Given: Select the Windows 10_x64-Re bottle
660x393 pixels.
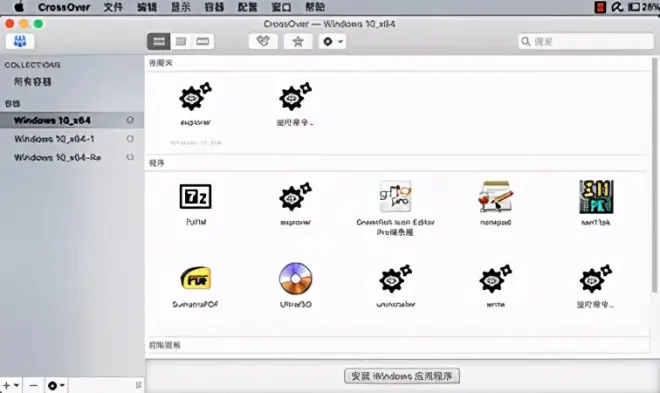Looking at the screenshot, I should pyautogui.click(x=72, y=157).
